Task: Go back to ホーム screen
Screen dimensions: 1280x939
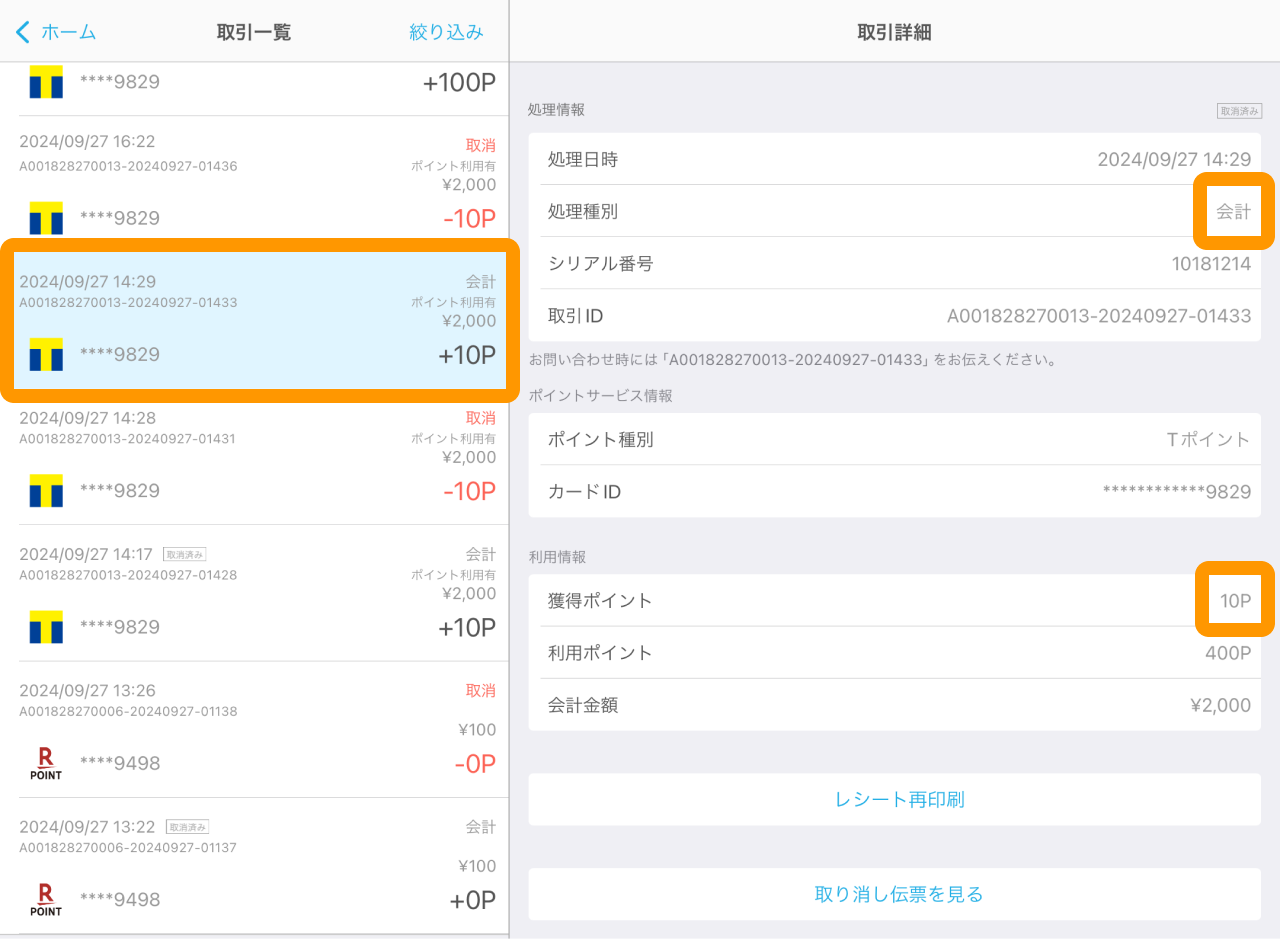Action: (x=56, y=32)
